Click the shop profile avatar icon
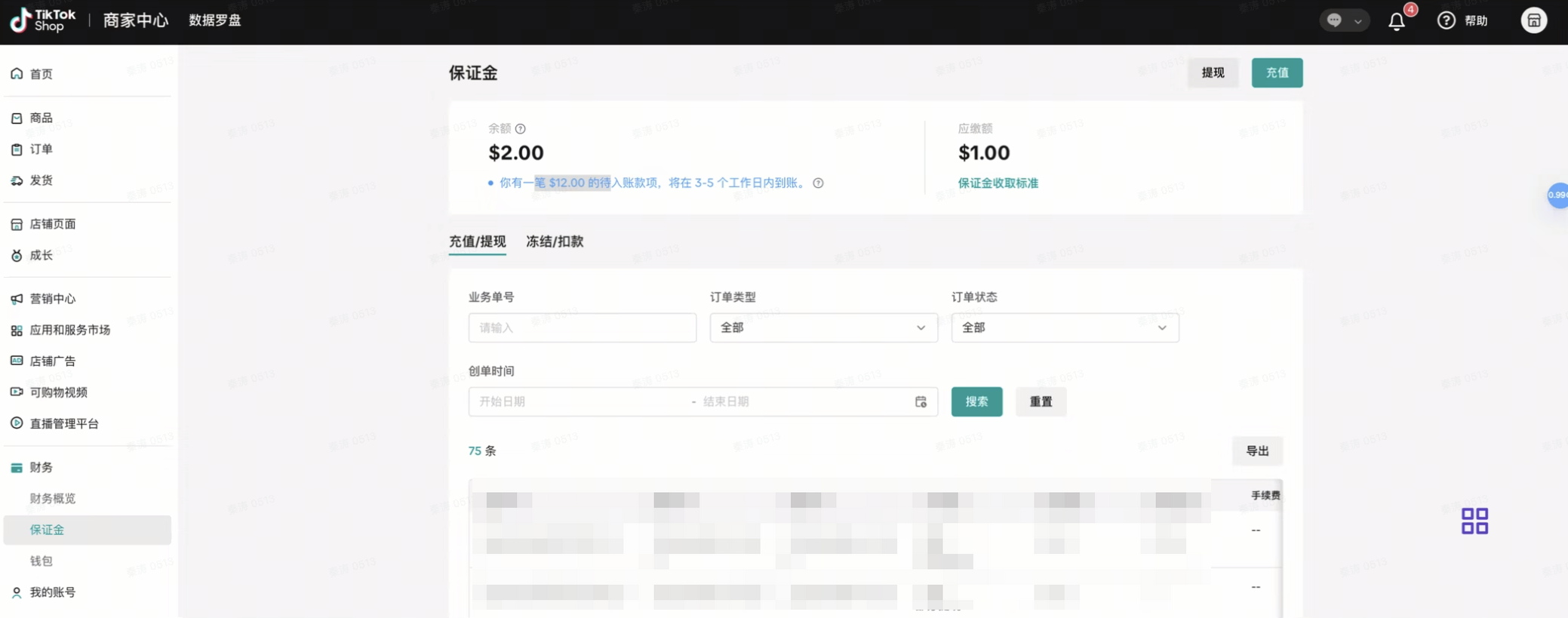The width and height of the screenshot is (1568, 618). click(x=1533, y=20)
